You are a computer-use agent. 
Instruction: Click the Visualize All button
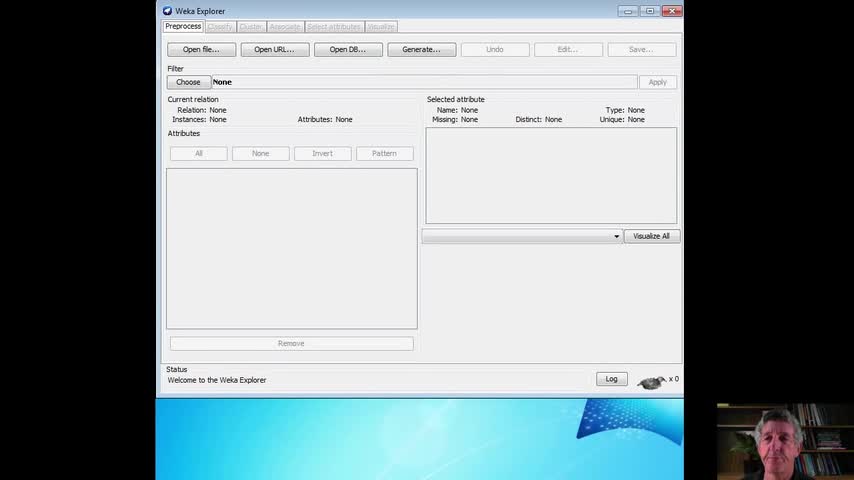651,236
